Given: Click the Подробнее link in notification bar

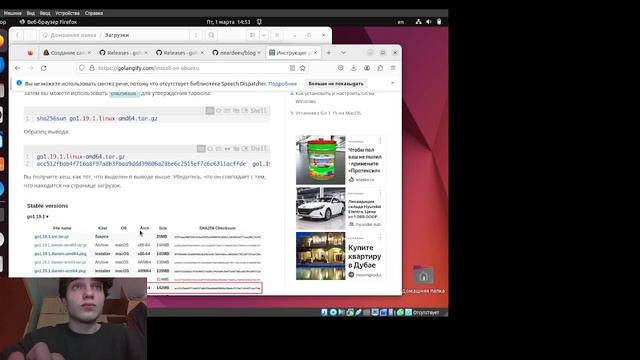Looking at the screenshot, I should coord(282,84).
